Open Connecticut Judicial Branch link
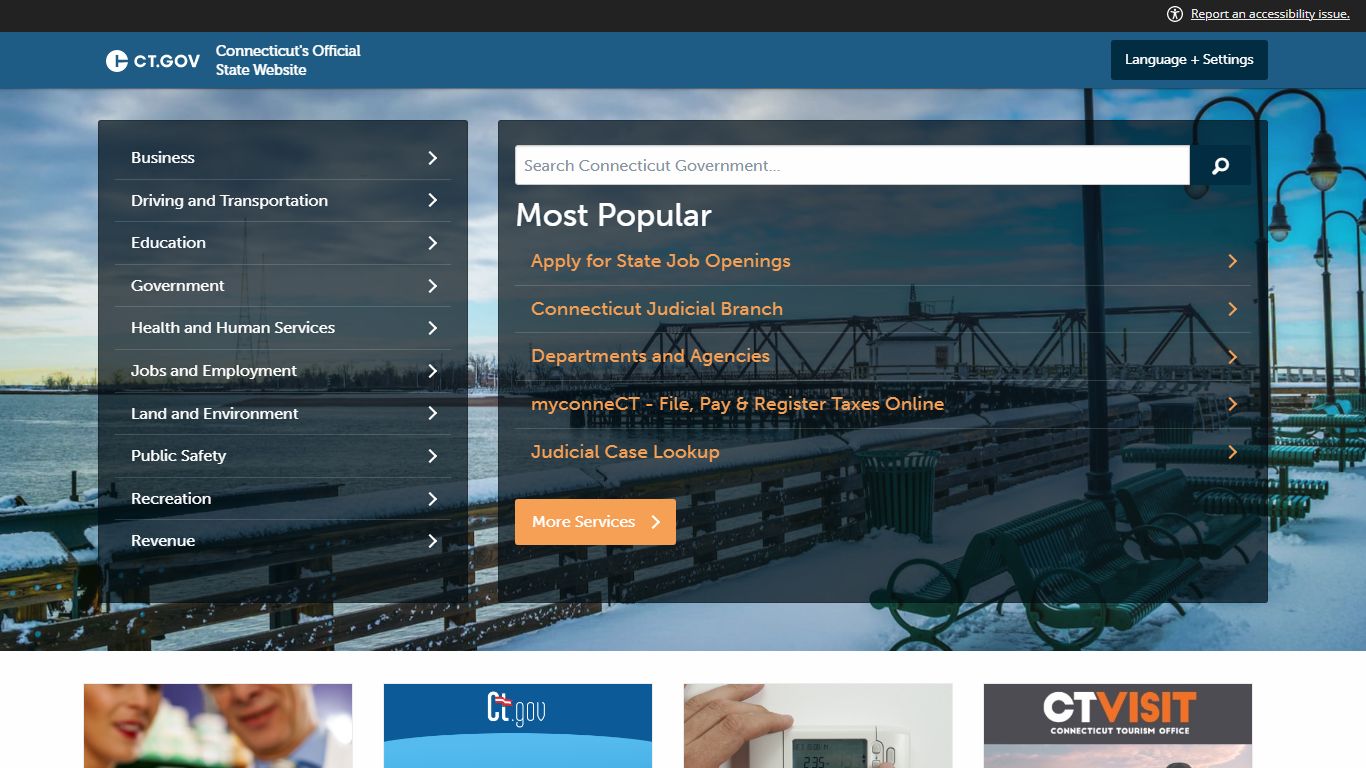Image resolution: width=1366 pixels, height=768 pixels. pyautogui.click(x=657, y=309)
